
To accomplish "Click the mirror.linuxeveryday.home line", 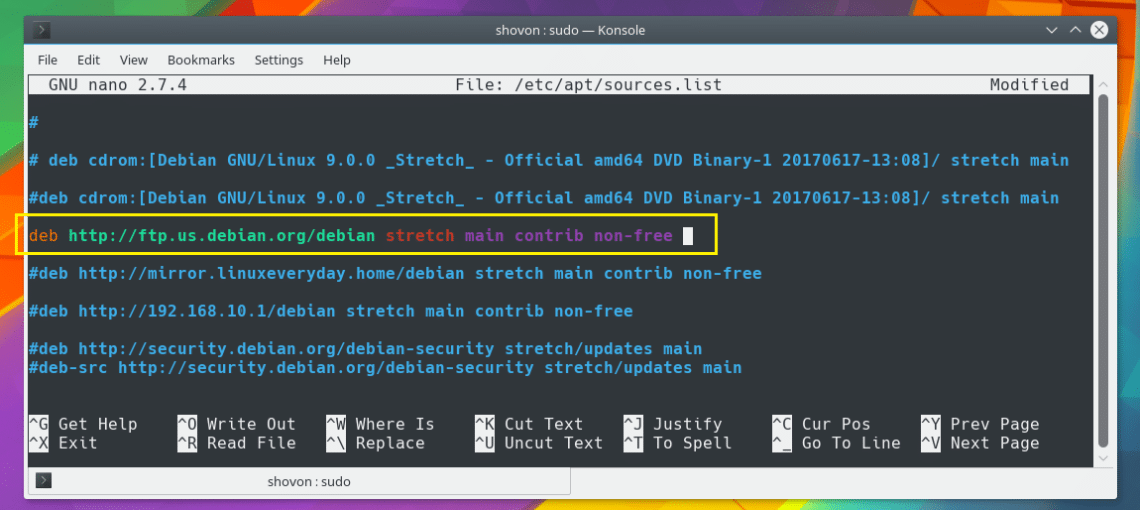I will pos(395,274).
